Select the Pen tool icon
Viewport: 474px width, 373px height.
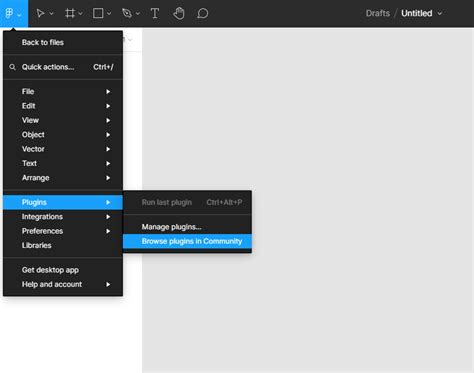tap(127, 13)
